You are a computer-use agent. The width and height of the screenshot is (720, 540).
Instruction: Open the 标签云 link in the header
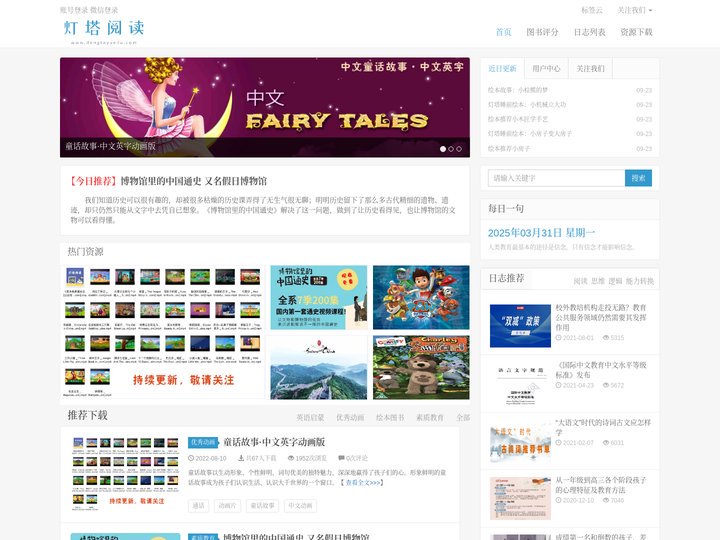pos(592,10)
